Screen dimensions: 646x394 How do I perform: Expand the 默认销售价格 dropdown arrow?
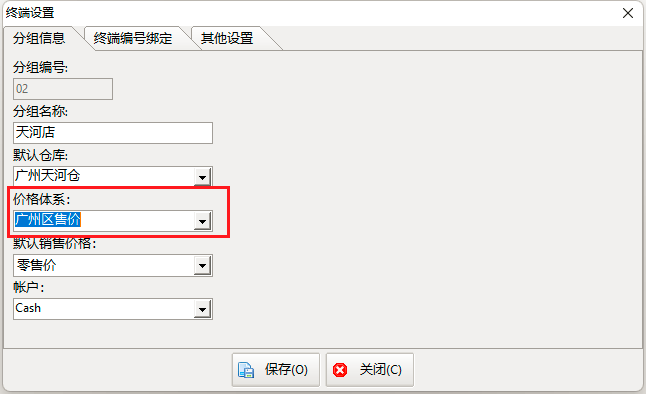[202, 265]
